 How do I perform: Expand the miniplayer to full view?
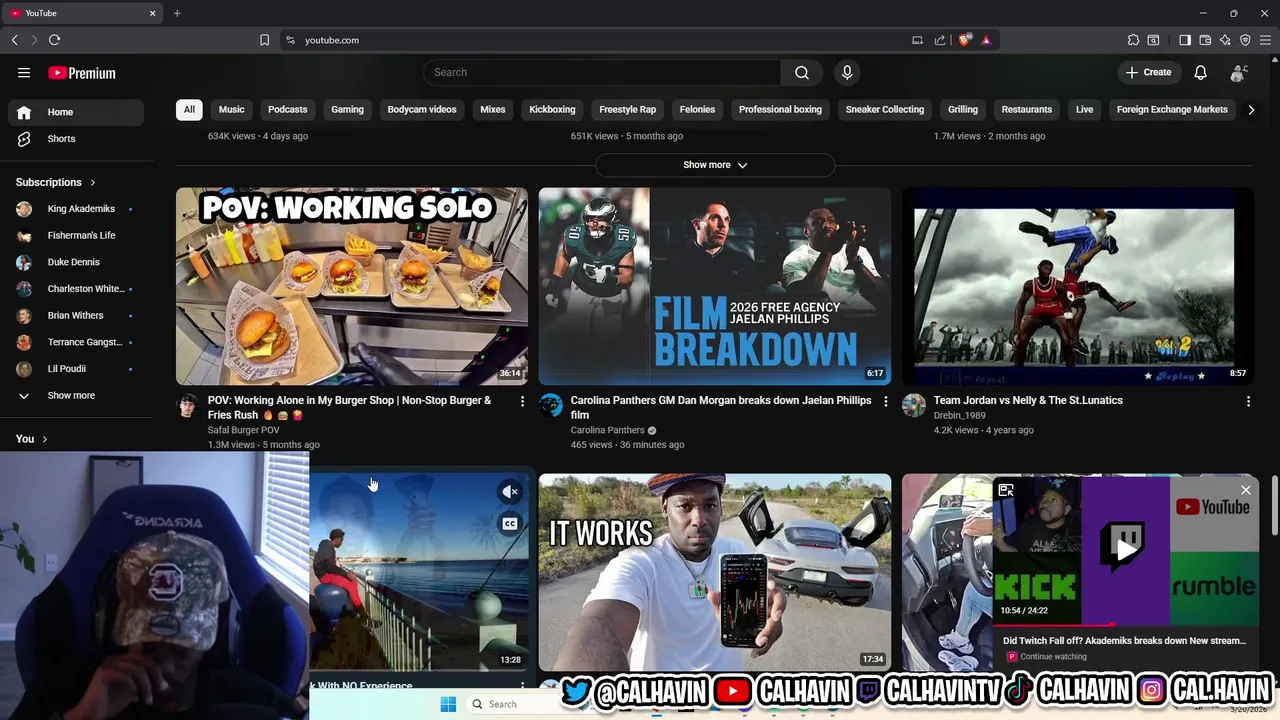click(x=1006, y=490)
